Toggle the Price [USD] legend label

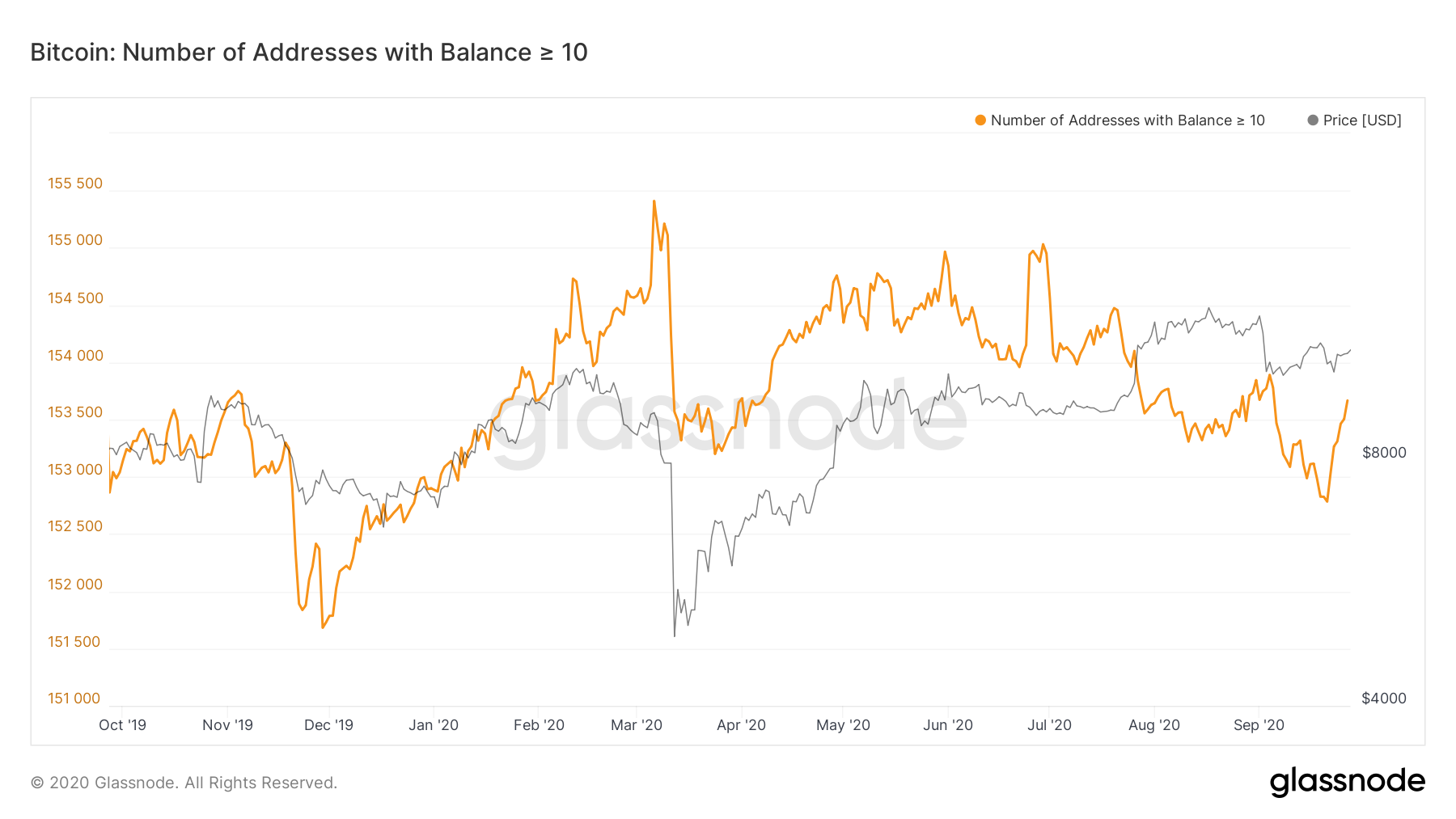pos(1362,120)
